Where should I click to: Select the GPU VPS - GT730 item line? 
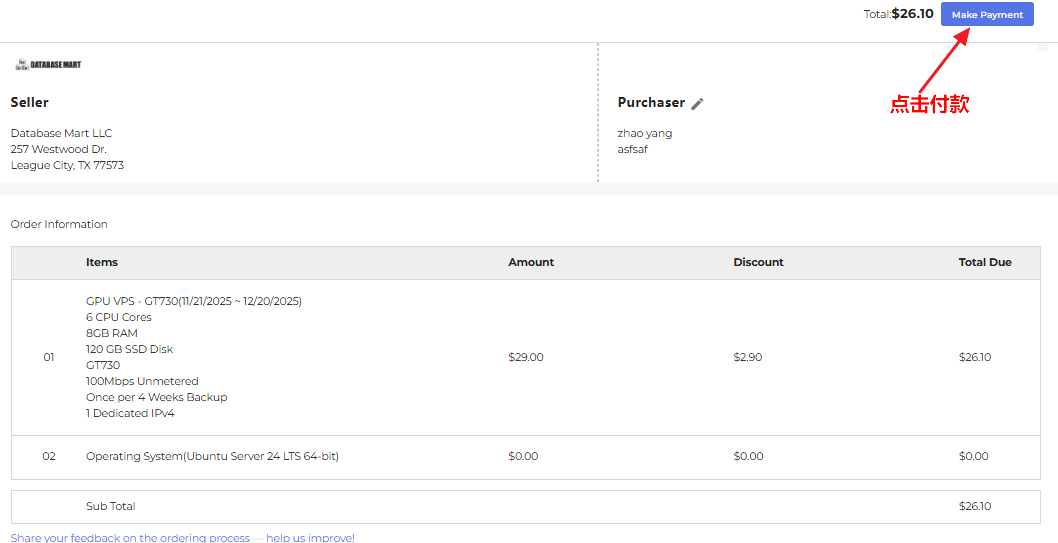[193, 301]
